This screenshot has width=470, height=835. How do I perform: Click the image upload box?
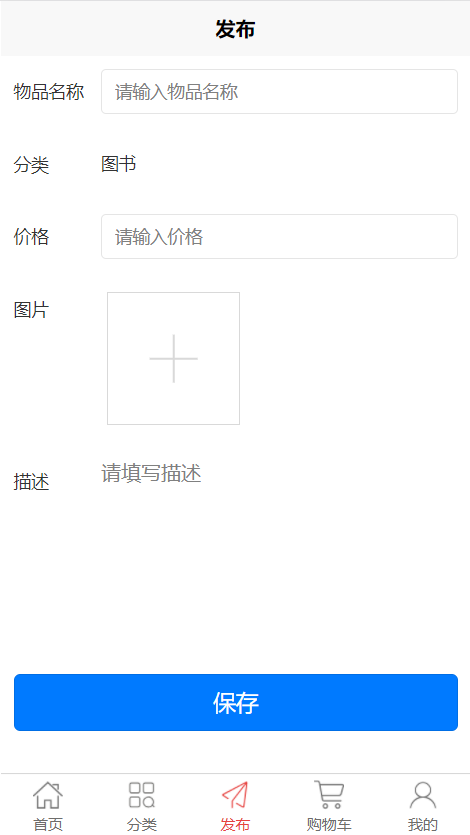click(174, 358)
